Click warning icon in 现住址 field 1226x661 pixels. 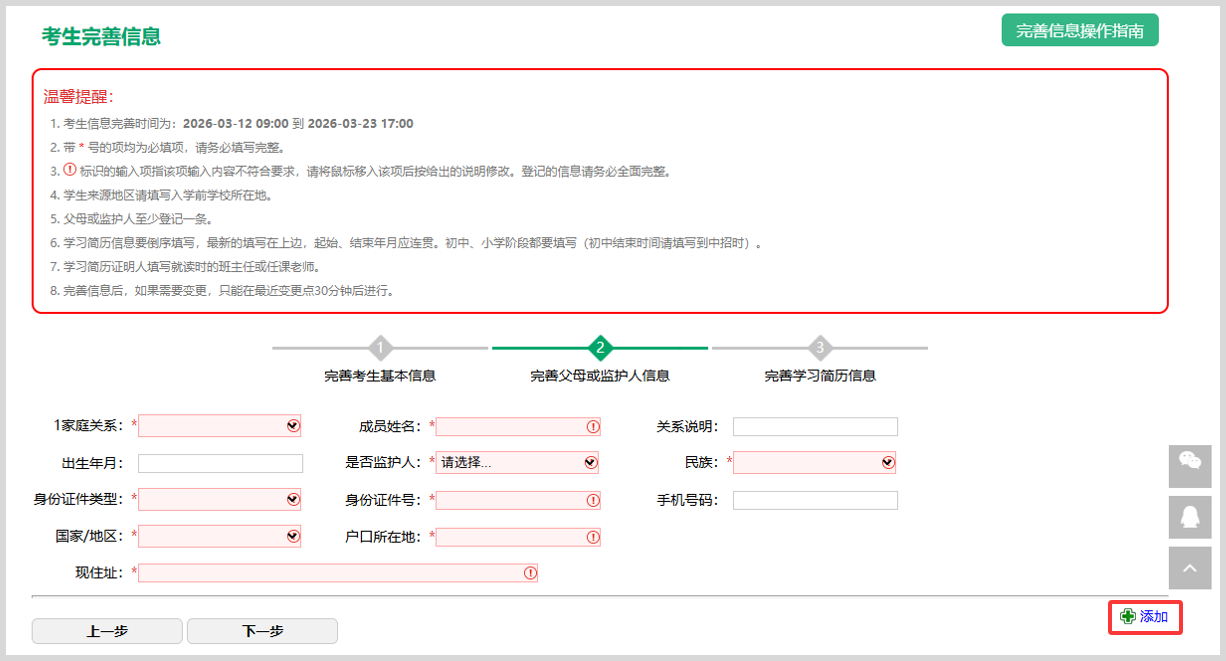pos(530,573)
